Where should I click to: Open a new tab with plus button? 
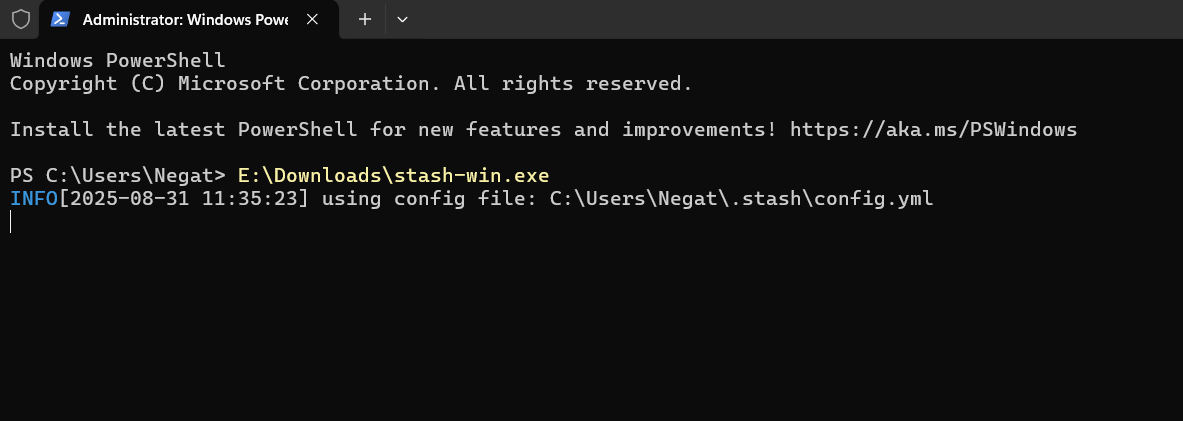[x=365, y=19]
